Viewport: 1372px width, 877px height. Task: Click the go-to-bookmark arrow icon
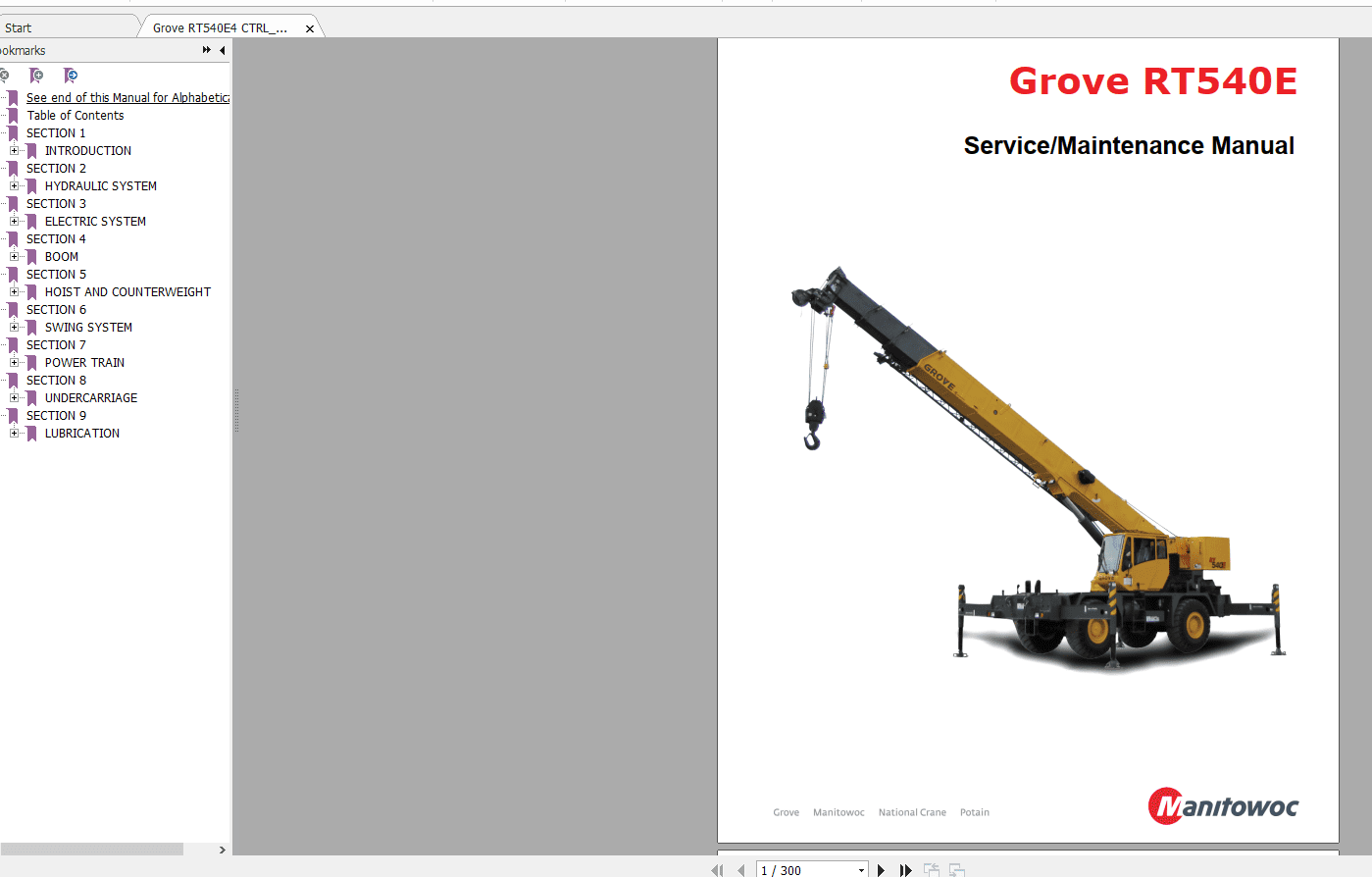(71, 76)
